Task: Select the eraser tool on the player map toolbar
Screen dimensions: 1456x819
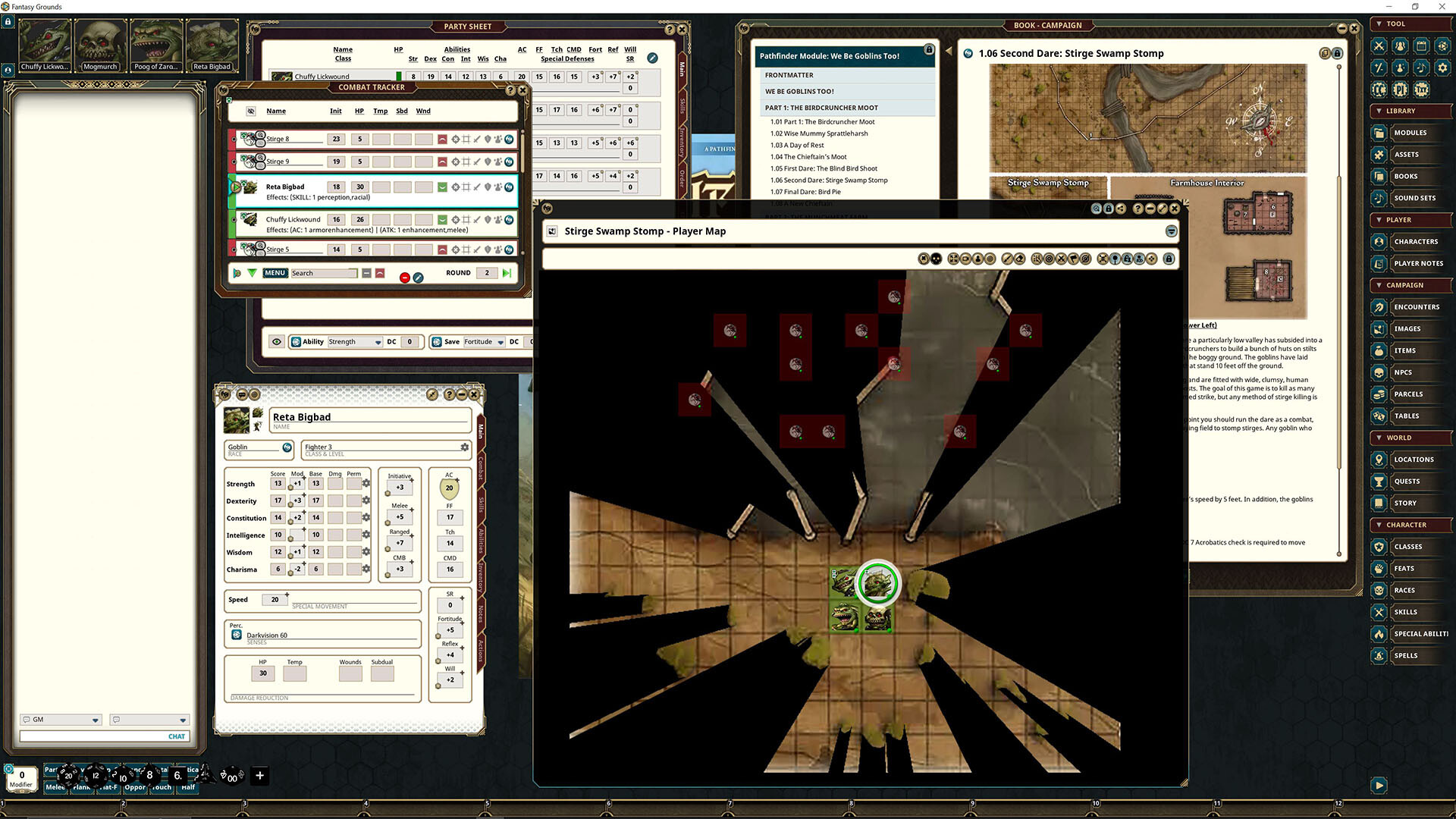Action: coord(1020,259)
